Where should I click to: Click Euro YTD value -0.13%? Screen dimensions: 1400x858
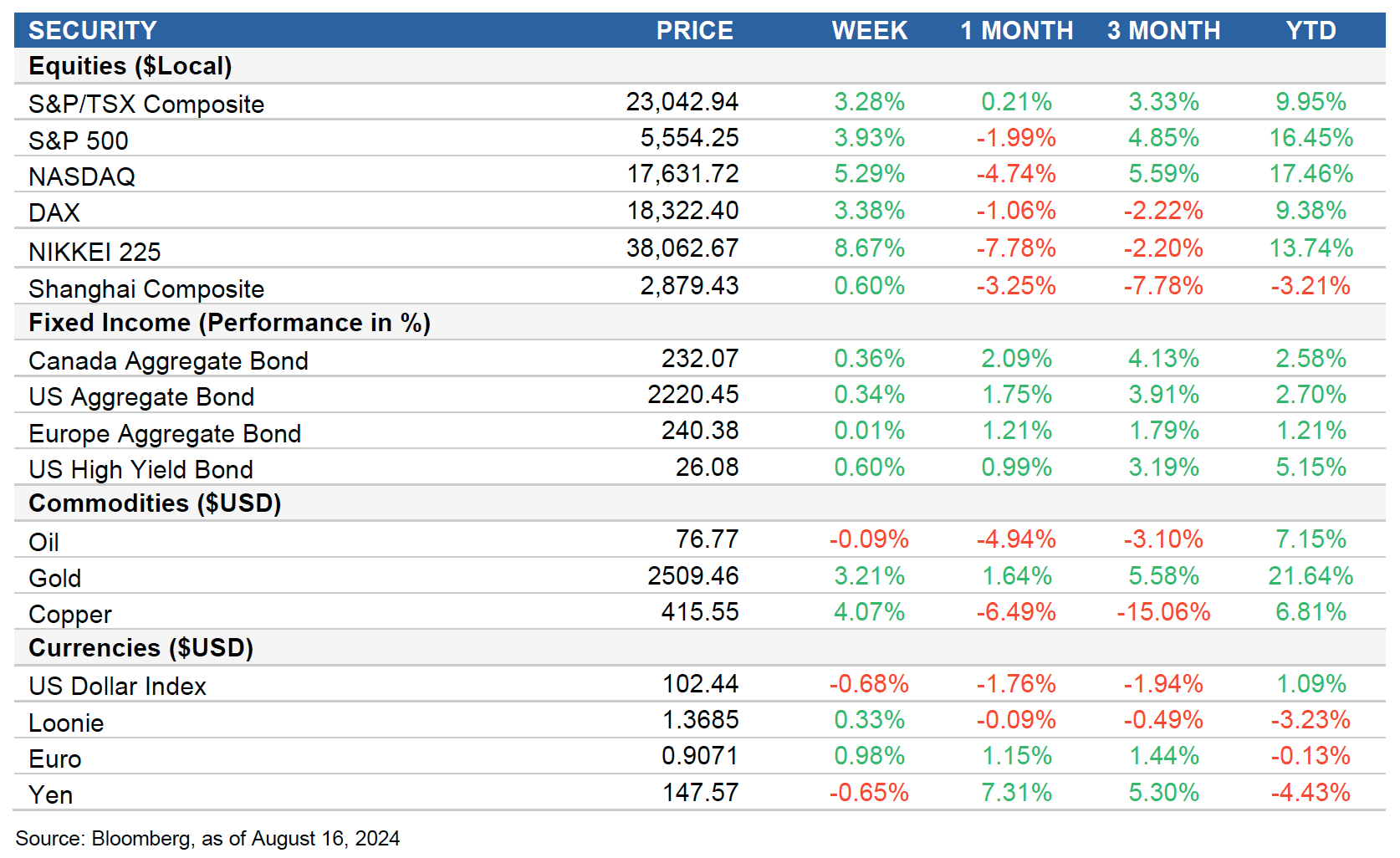tap(1311, 756)
